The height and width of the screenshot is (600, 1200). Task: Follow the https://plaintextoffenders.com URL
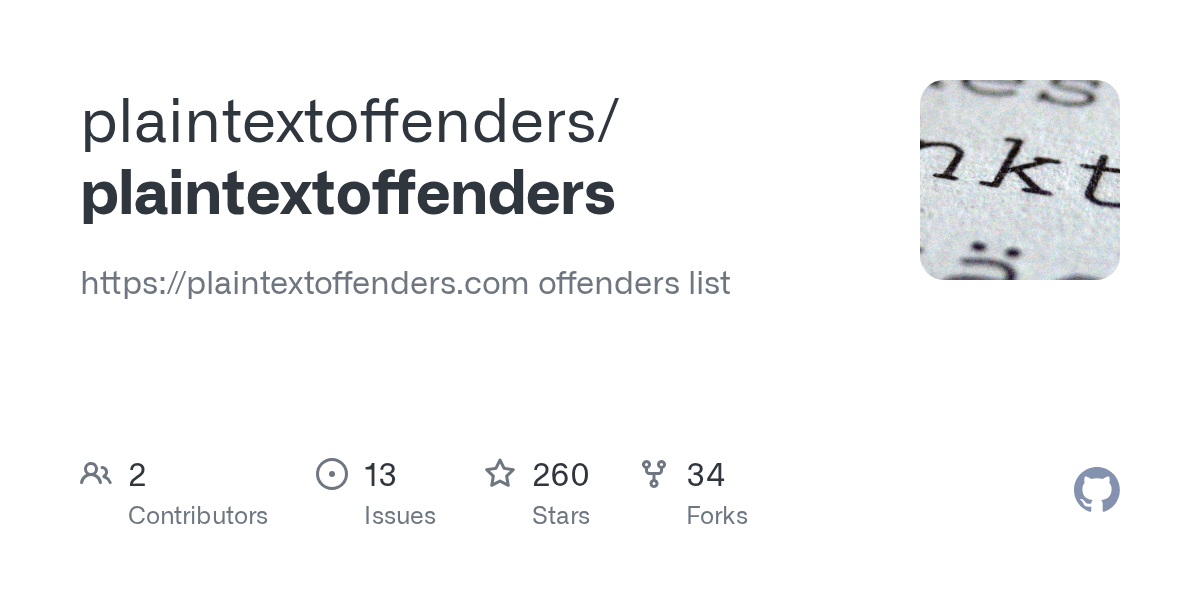pos(304,284)
